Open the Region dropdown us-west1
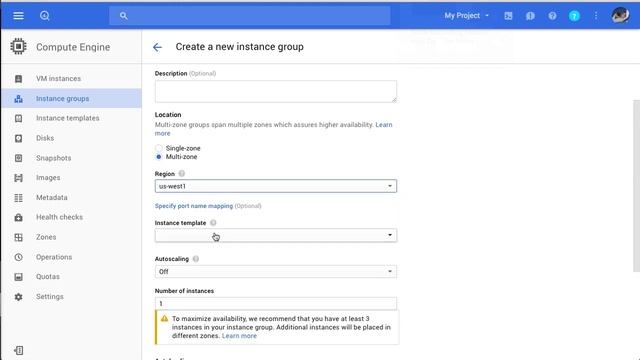The width and height of the screenshot is (640, 360). click(276, 186)
